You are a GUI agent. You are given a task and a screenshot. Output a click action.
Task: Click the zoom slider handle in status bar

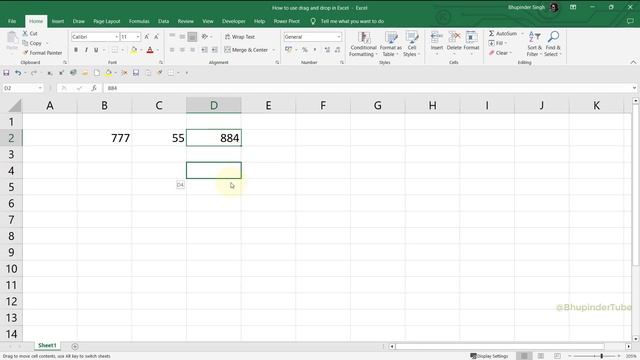coord(602,356)
